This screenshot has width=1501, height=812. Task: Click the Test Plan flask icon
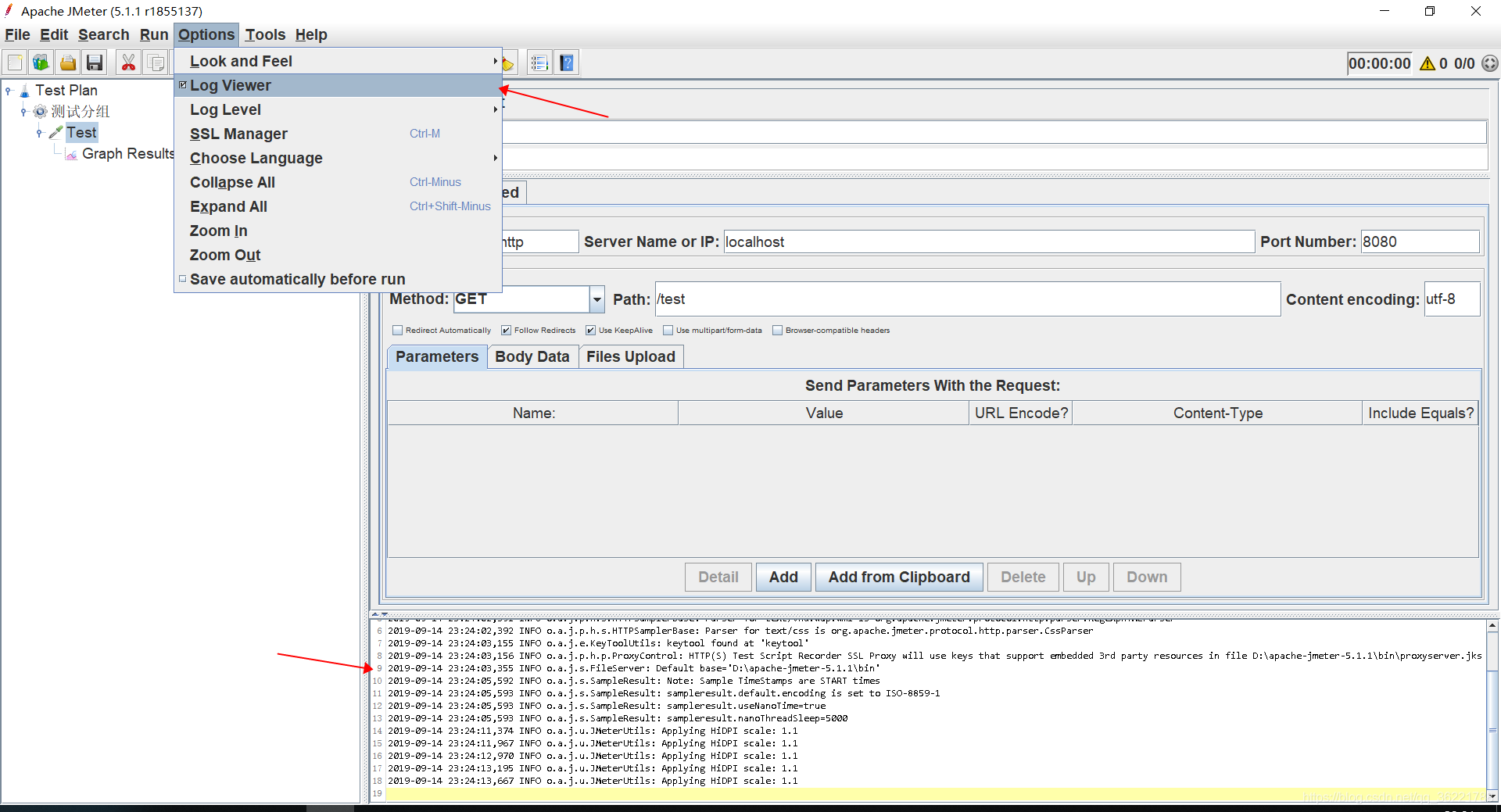[24, 91]
